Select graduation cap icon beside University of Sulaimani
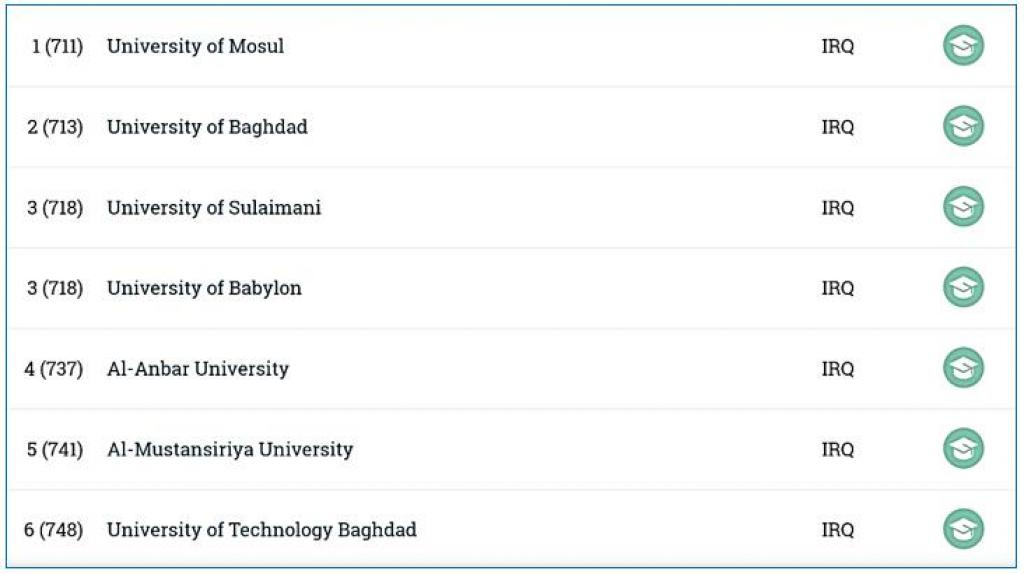The width and height of the screenshot is (1024, 574). pyautogui.click(x=963, y=208)
